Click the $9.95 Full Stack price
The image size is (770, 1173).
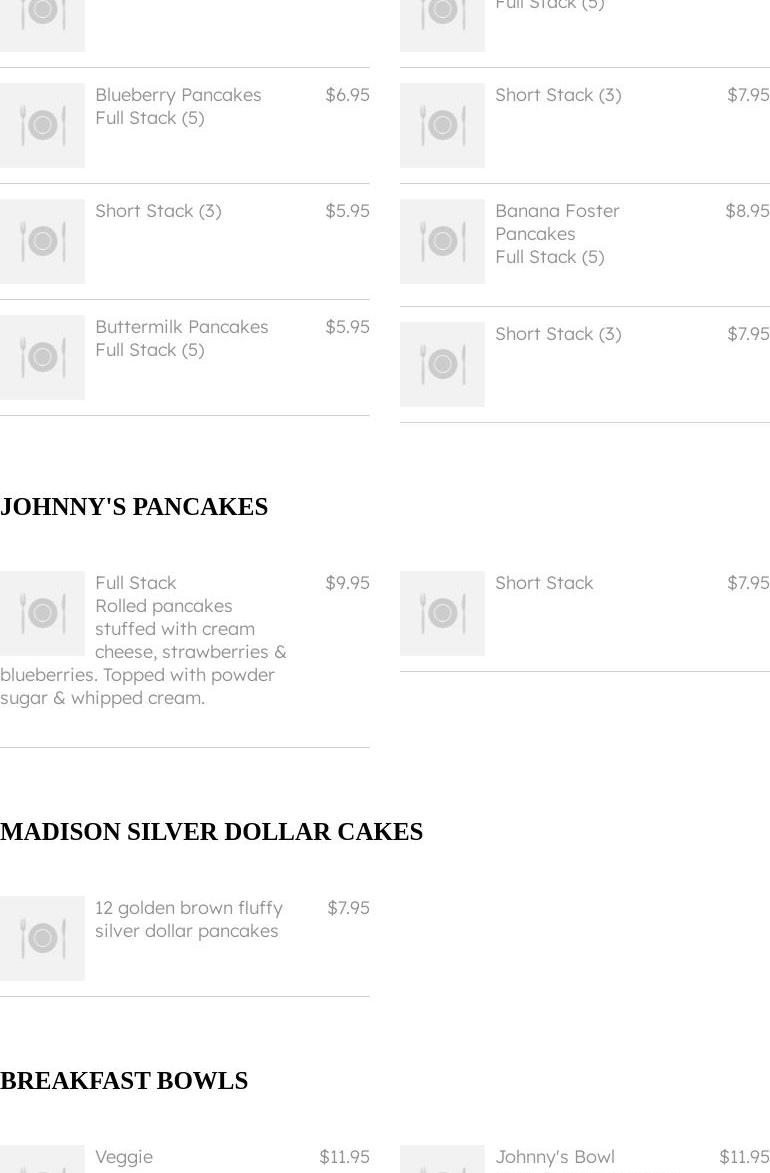point(347,583)
